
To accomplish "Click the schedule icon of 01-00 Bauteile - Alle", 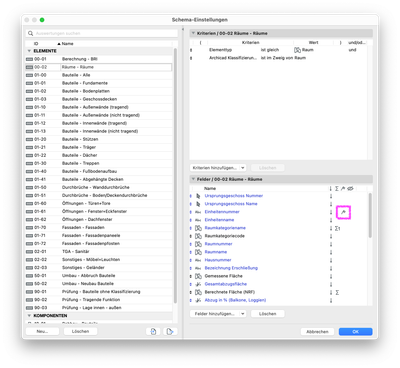I will click(29, 75).
